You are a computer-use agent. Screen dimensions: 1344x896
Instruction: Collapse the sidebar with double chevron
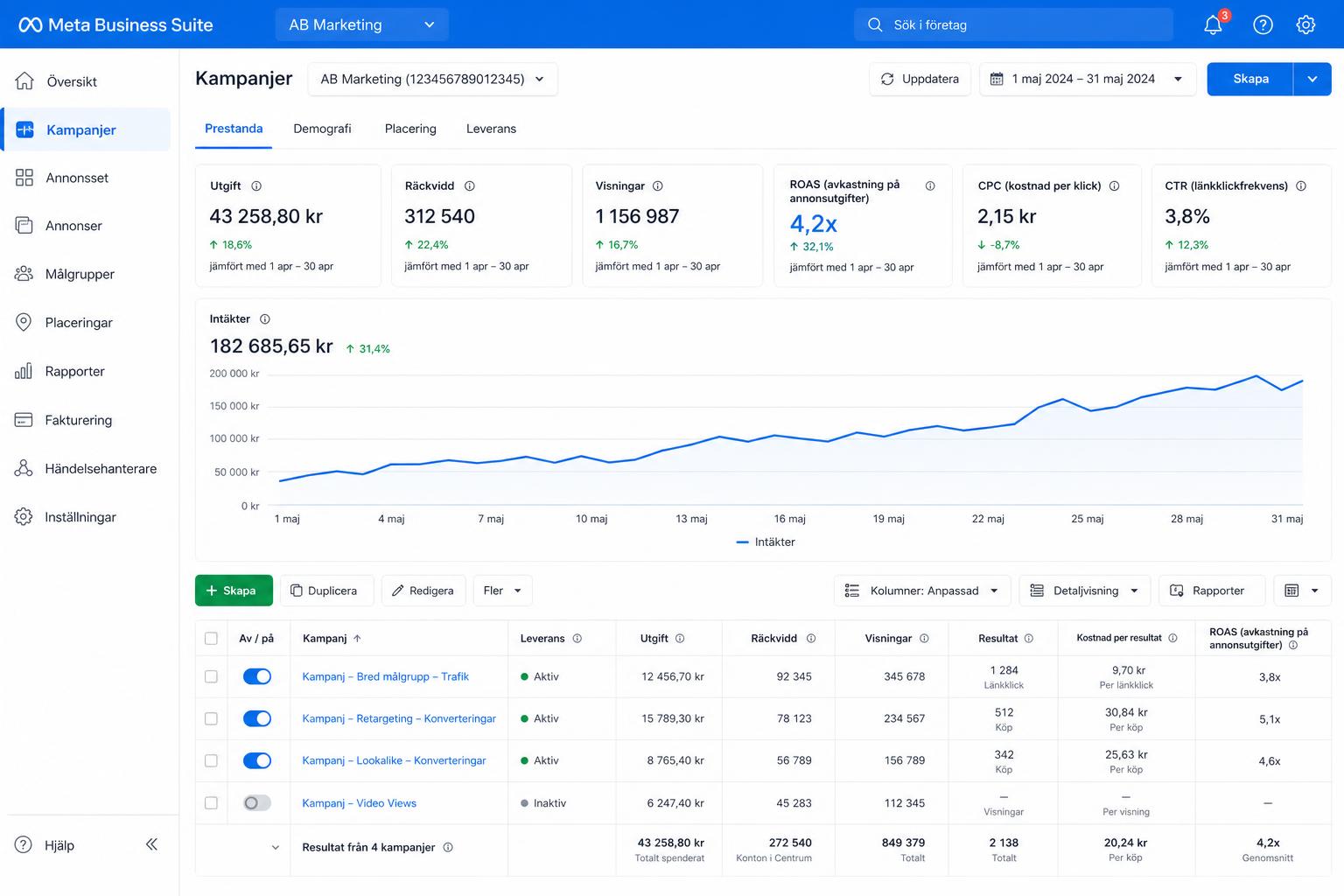click(x=151, y=844)
